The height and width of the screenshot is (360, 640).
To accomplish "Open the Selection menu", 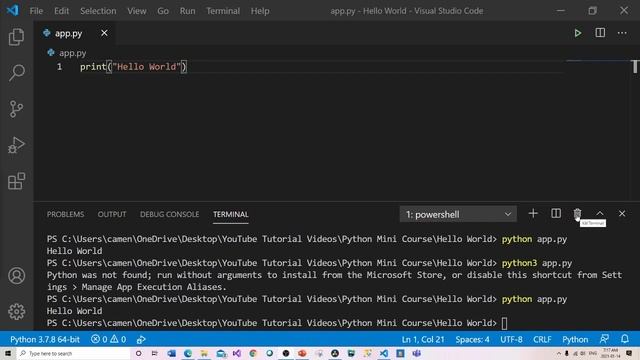I will (98, 11).
